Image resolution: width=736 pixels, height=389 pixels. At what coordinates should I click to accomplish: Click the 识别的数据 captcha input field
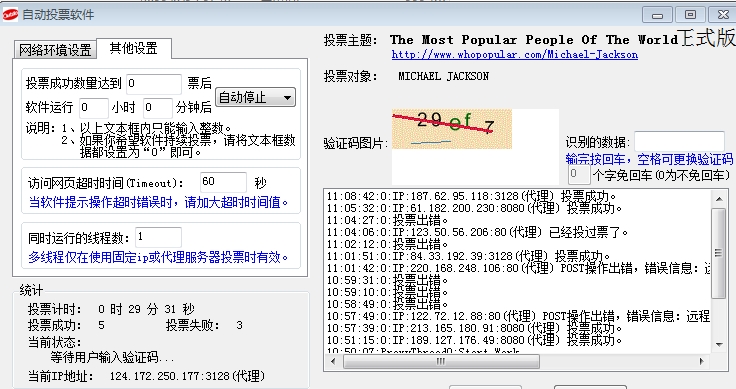point(679,141)
